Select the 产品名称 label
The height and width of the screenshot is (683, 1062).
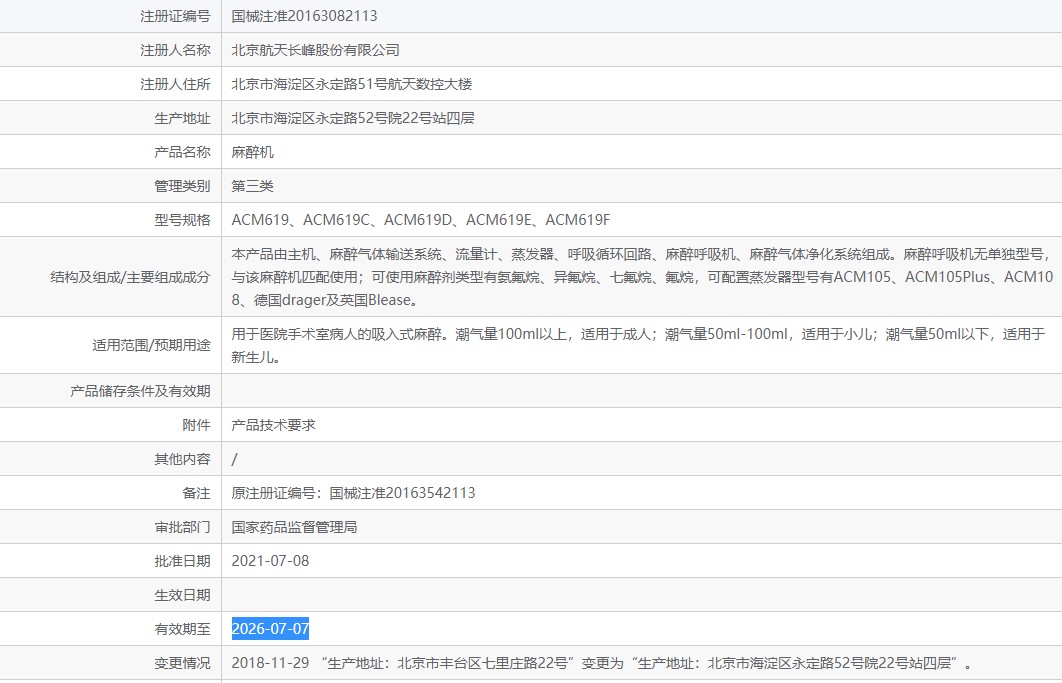point(182,152)
